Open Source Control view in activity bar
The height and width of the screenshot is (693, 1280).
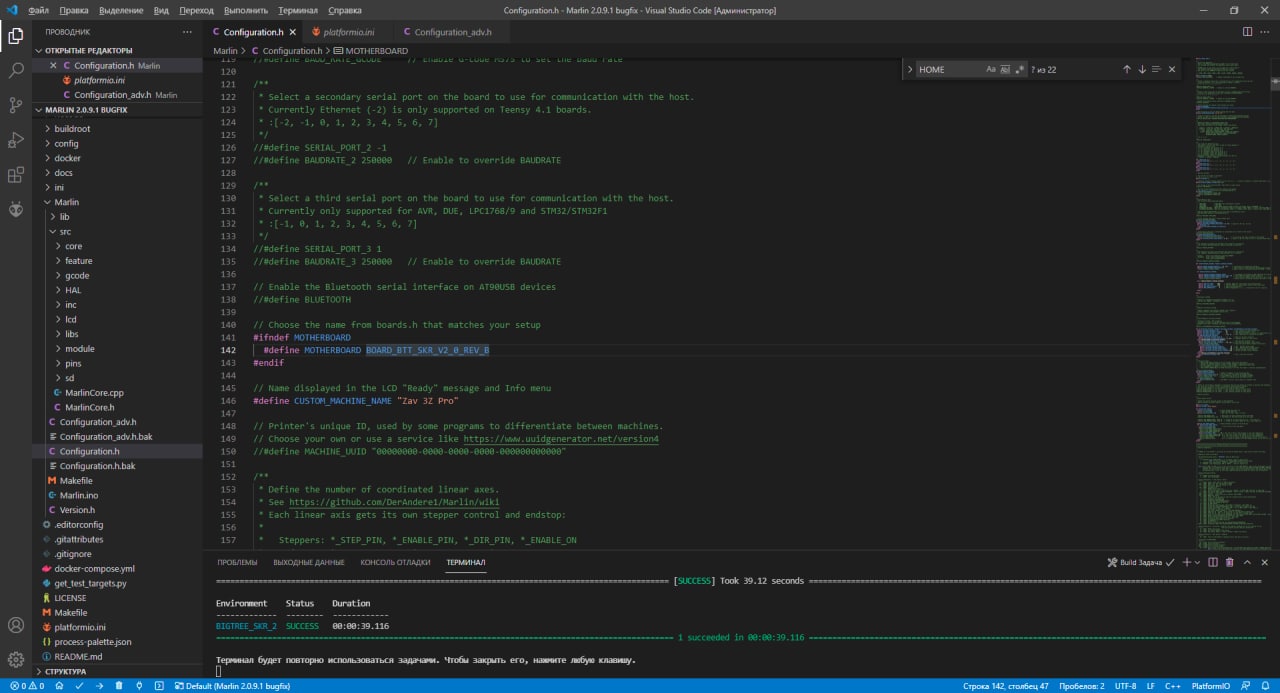pyautogui.click(x=16, y=105)
